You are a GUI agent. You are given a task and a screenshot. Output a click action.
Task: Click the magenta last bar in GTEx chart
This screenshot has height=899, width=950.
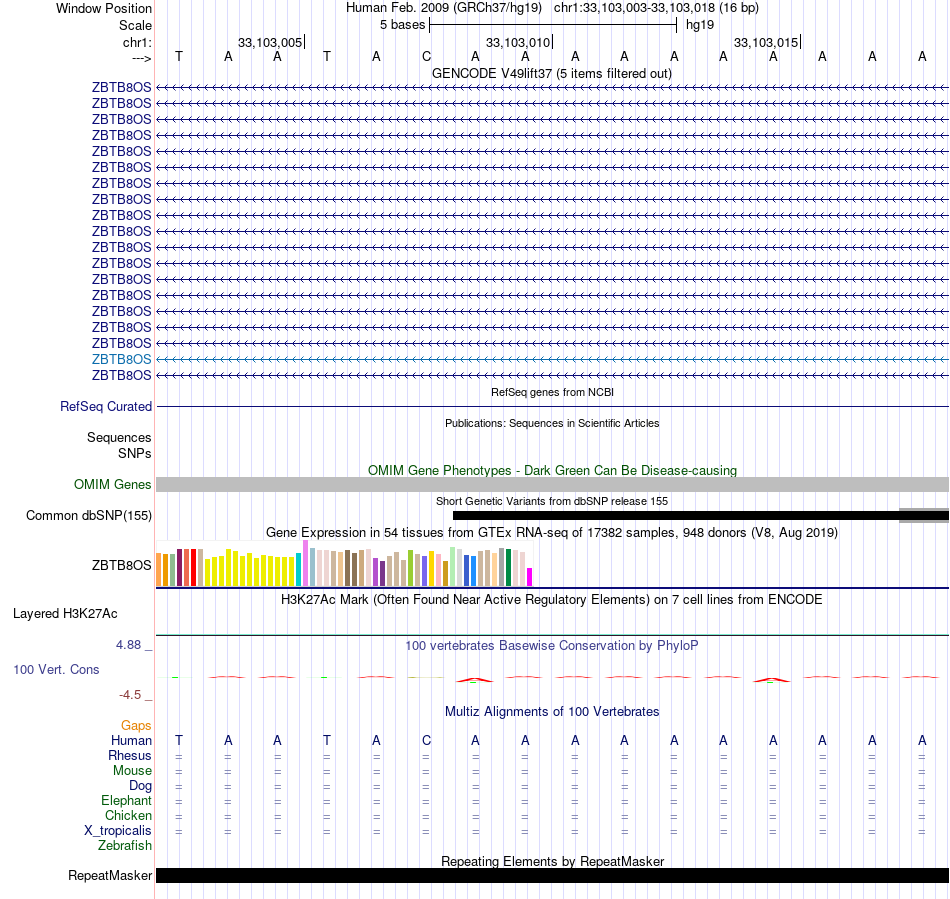[530, 577]
